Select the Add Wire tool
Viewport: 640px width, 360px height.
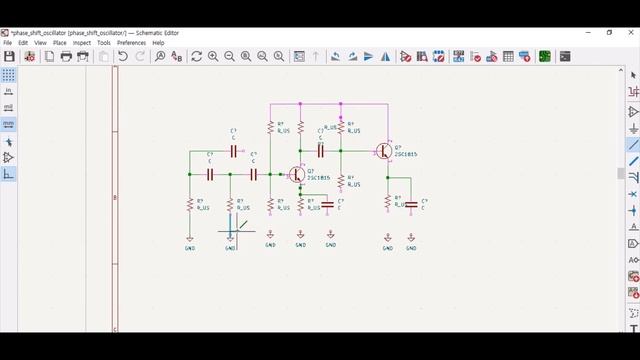633,144
